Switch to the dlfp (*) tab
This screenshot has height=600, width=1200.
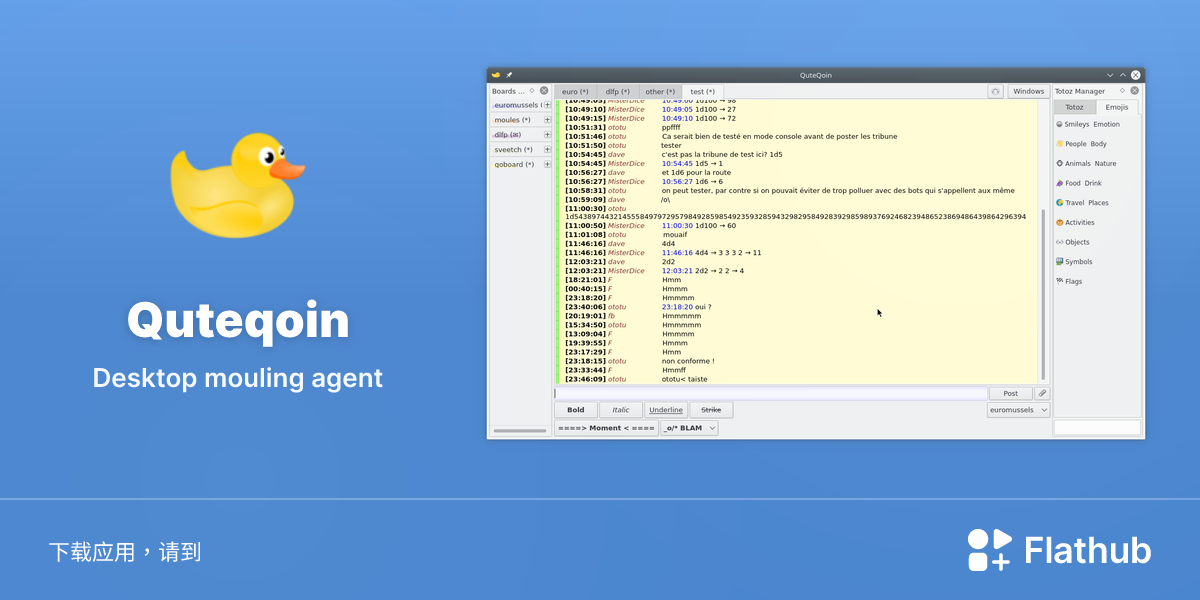click(x=617, y=91)
